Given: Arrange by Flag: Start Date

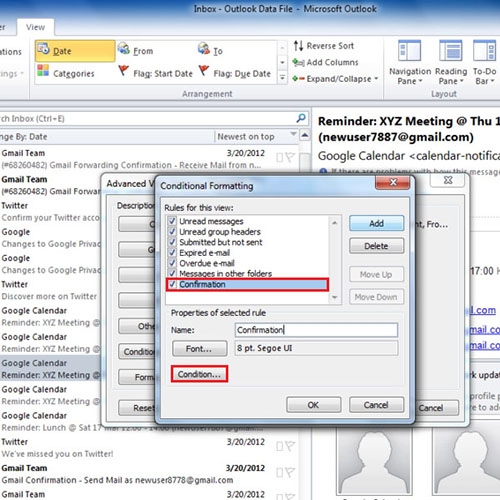Looking at the screenshot, I should pos(156,73).
